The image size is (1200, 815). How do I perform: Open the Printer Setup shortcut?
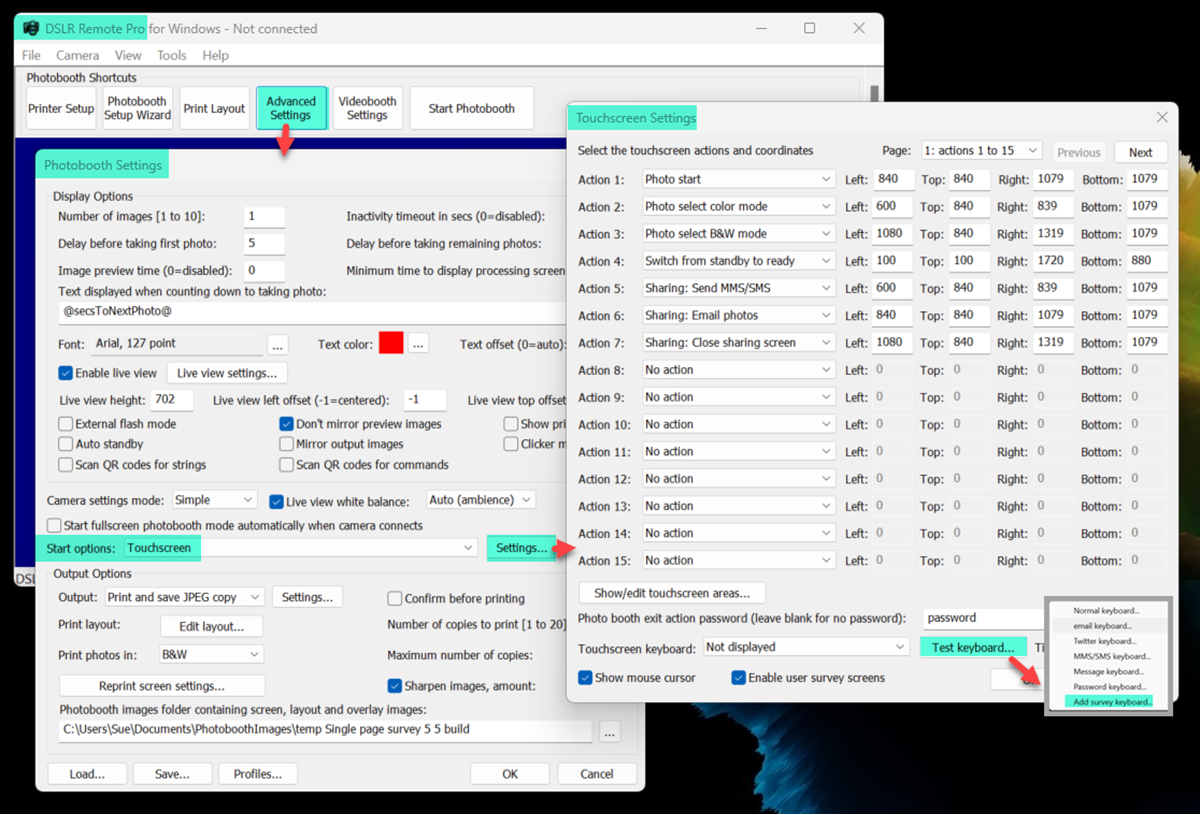[x=60, y=108]
